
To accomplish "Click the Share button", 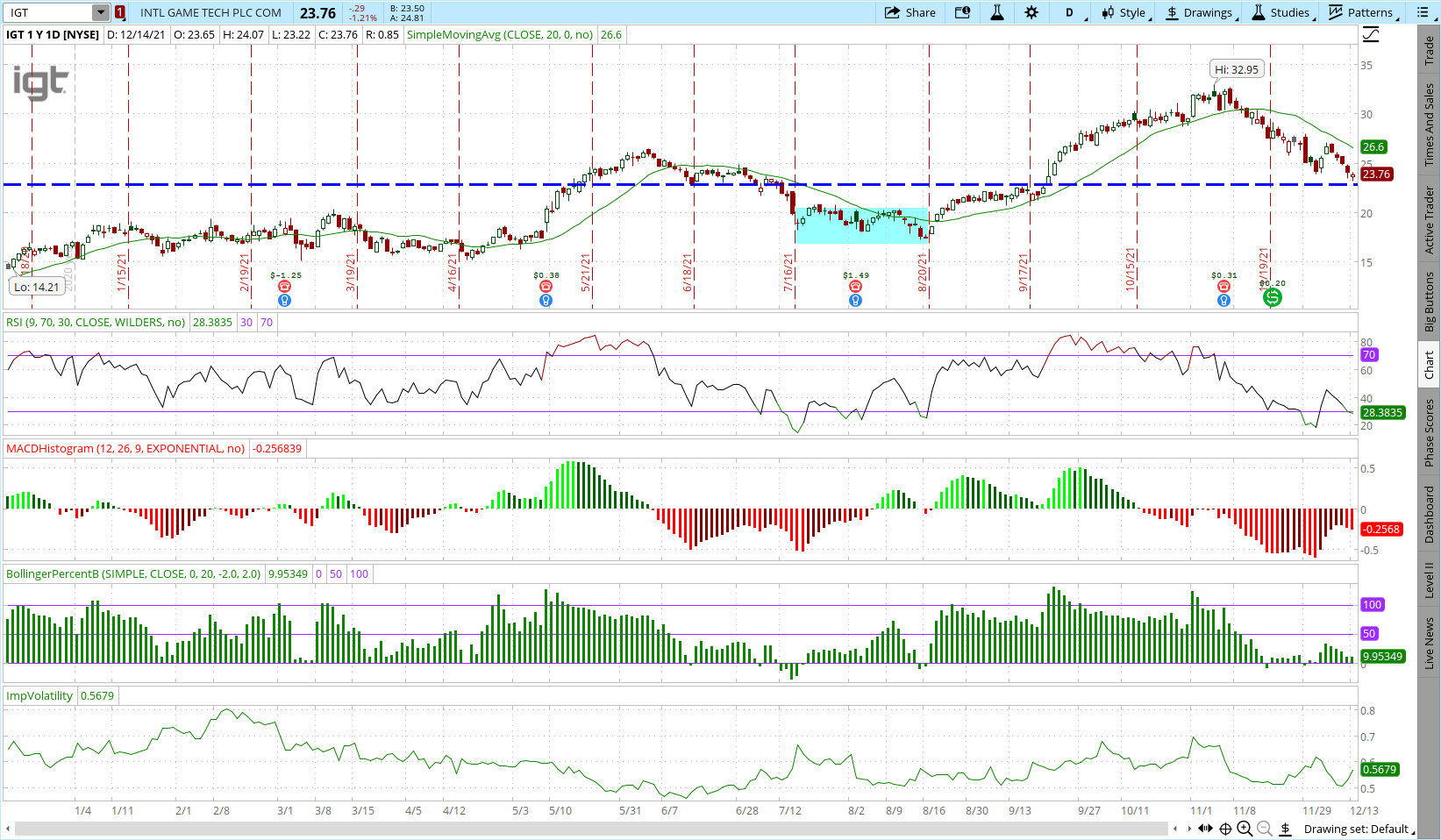I will pos(910,12).
